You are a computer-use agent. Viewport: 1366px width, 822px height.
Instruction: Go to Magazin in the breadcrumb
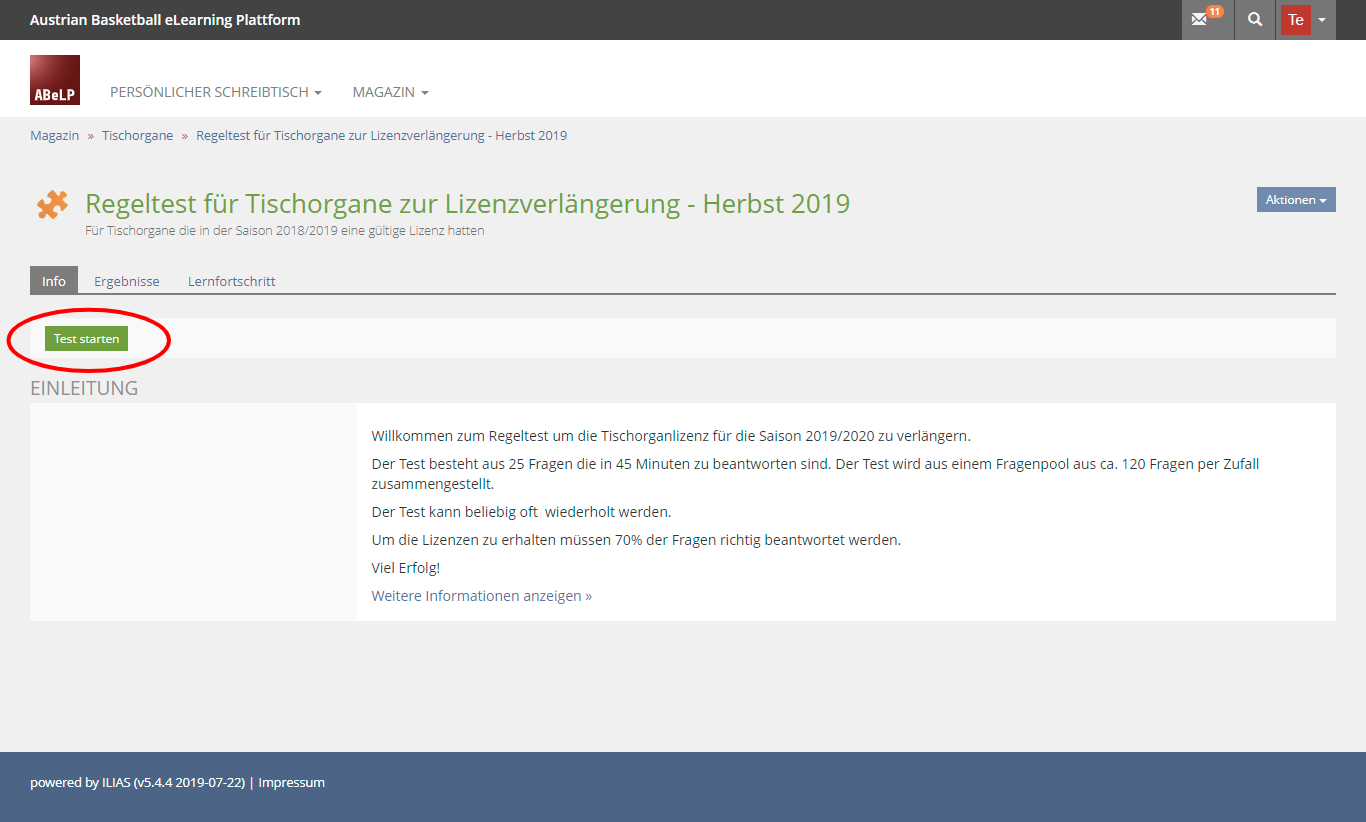[54, 135]
